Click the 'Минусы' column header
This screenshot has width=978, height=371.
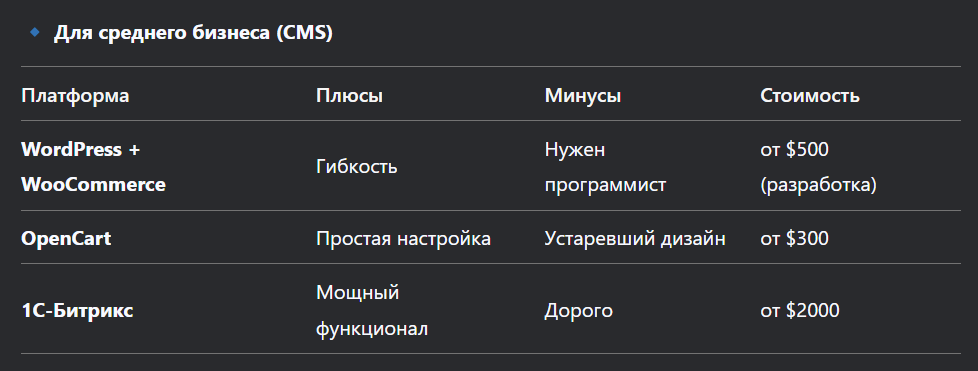(583, 96)
